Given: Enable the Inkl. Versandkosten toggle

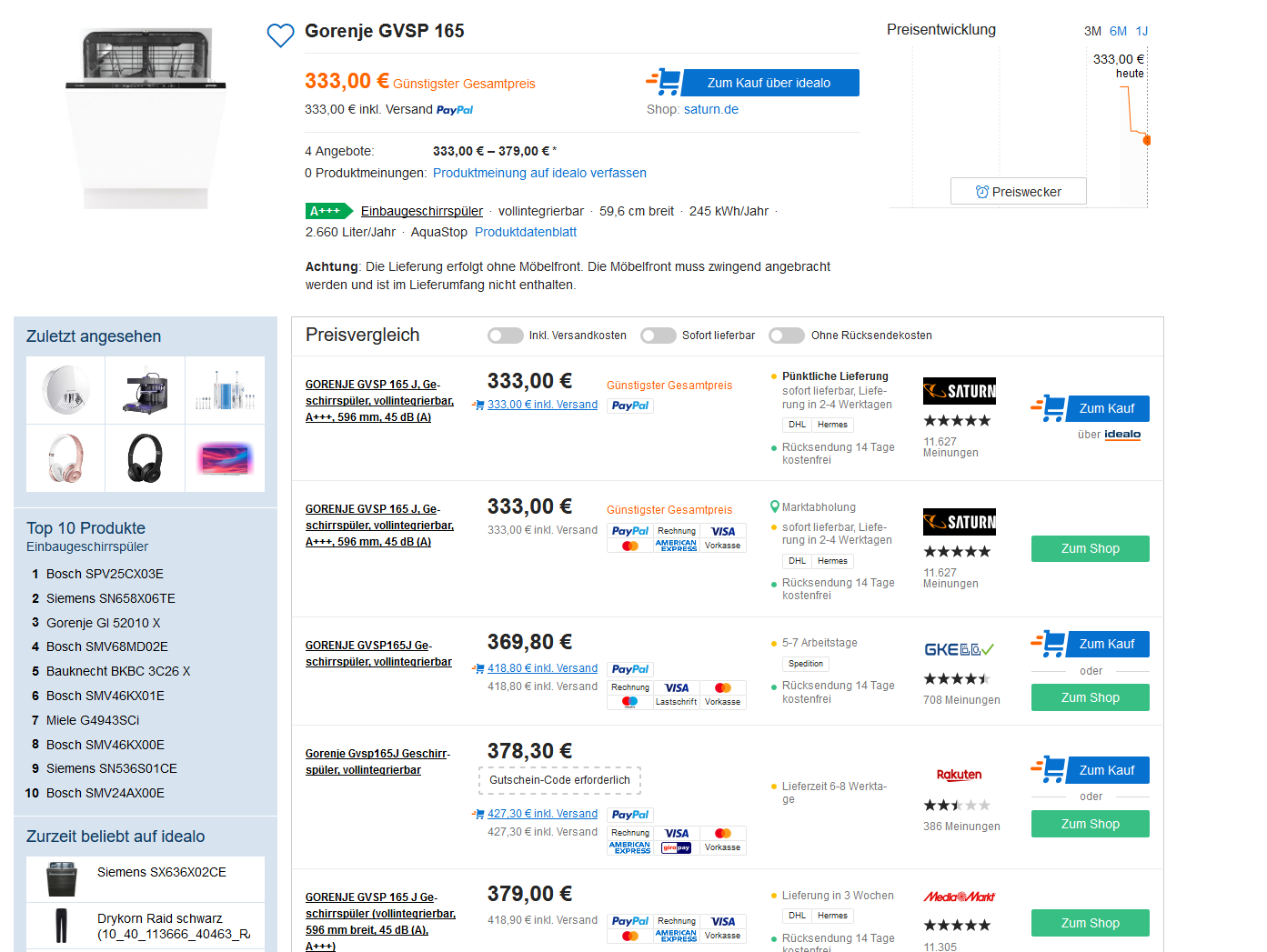Looking at the screenshot, I should point(505,336).
